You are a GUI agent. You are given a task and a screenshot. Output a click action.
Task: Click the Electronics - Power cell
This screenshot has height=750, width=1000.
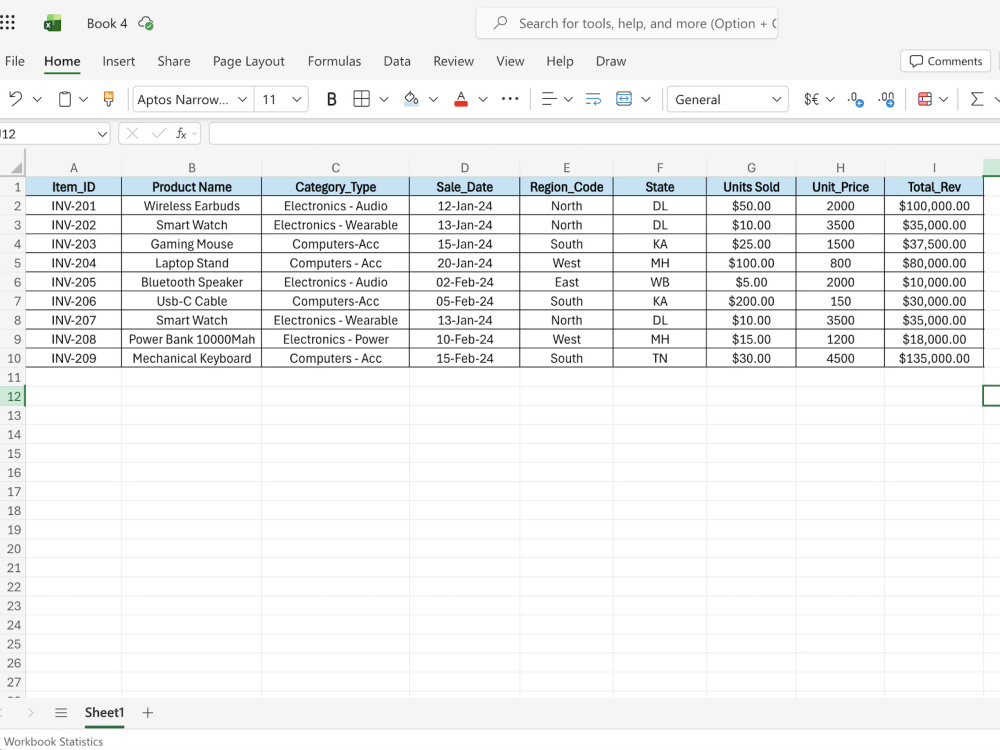[335, 339]
